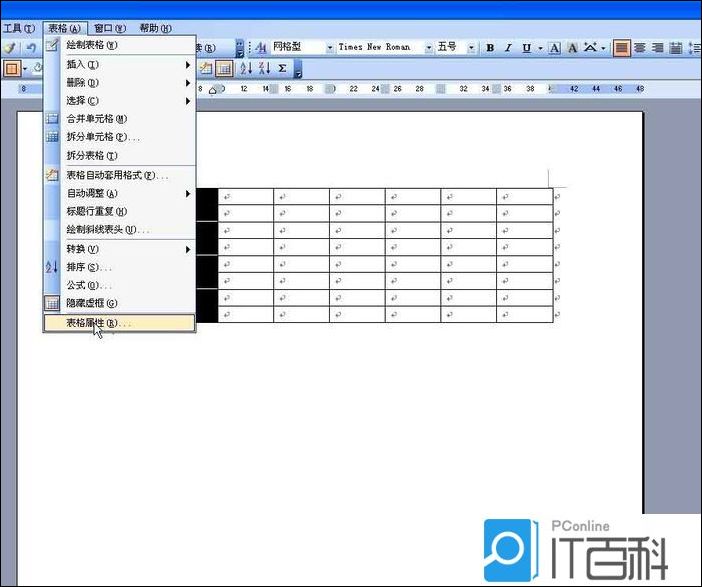Select center alignment
This screenshot has height=587, width=702.
click(x=640, y=47)
